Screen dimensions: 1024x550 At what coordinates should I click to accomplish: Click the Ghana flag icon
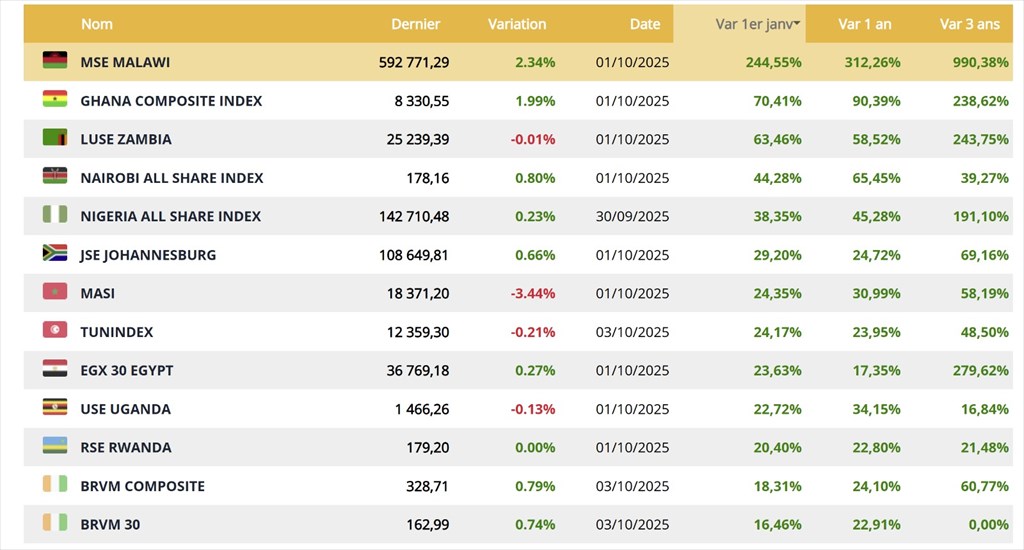(x=54, y=100)
